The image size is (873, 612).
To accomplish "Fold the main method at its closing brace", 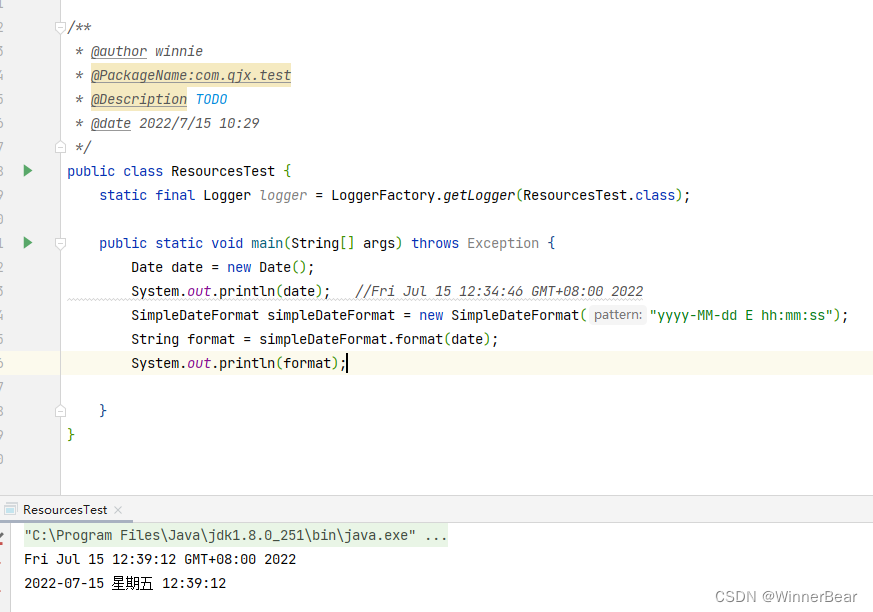I will coord(60,411).
